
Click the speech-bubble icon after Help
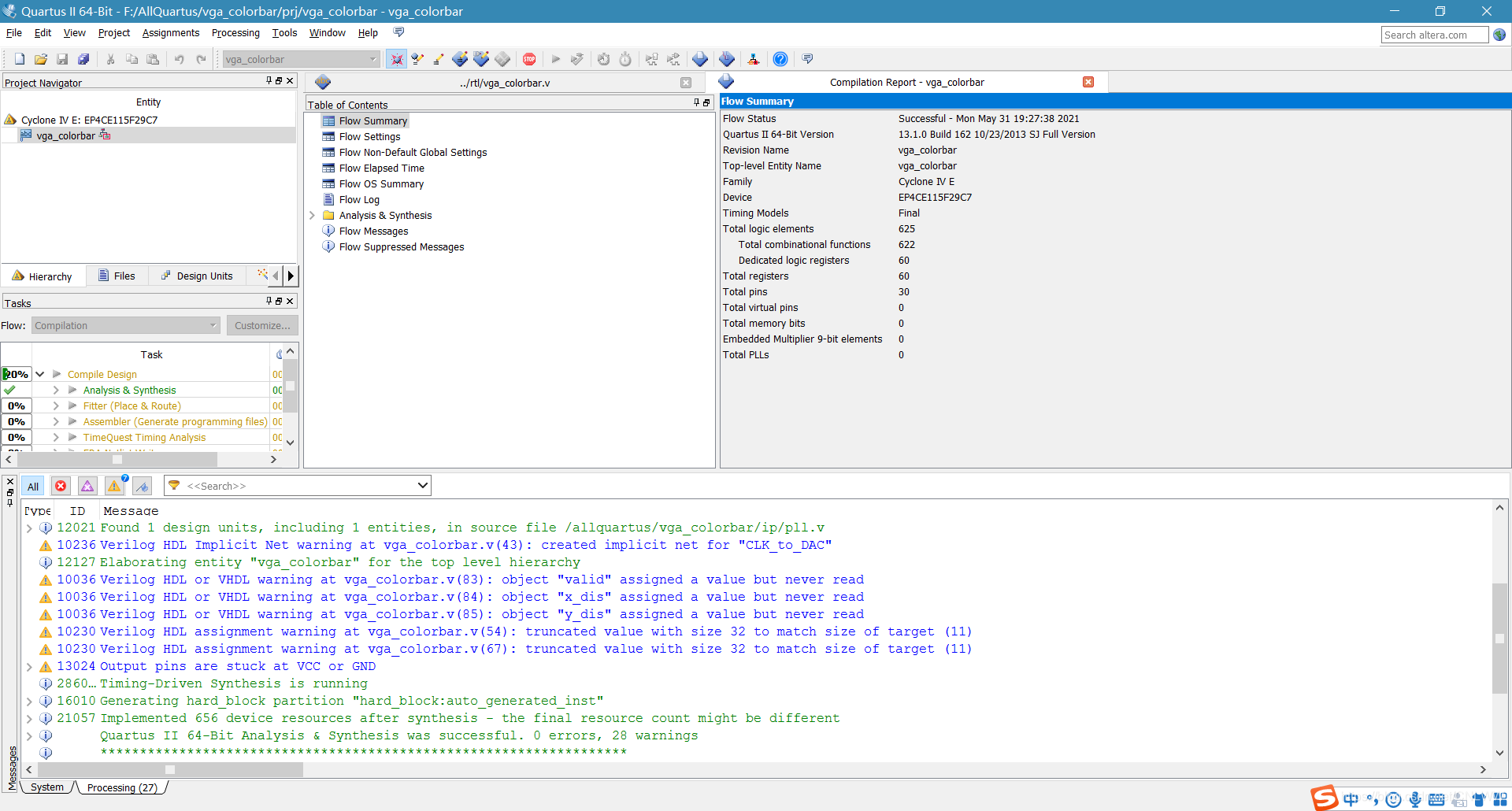[807, 59]
